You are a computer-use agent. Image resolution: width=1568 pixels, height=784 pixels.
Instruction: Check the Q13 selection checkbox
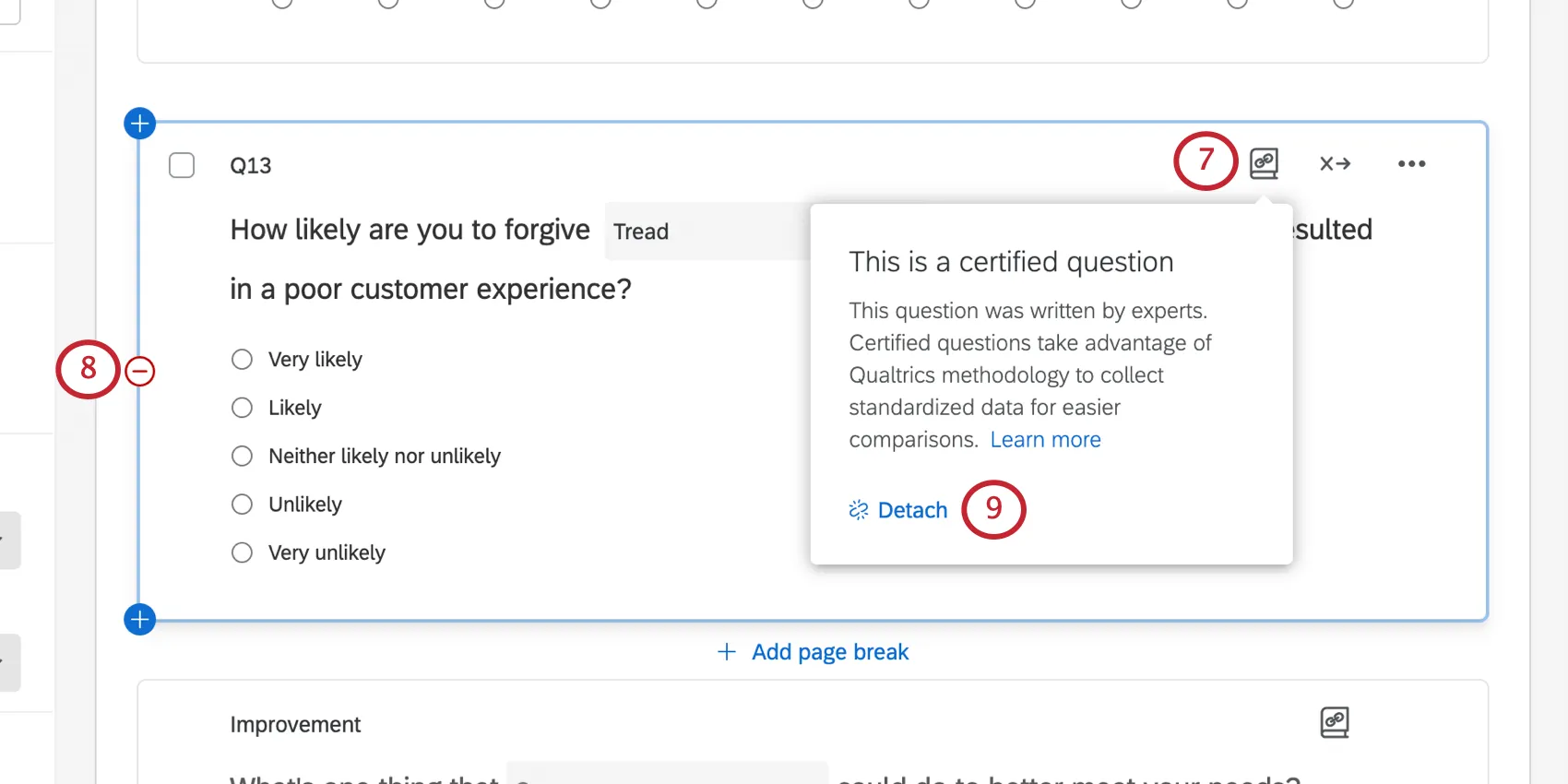pyautogui.click(x=182, y=165)
